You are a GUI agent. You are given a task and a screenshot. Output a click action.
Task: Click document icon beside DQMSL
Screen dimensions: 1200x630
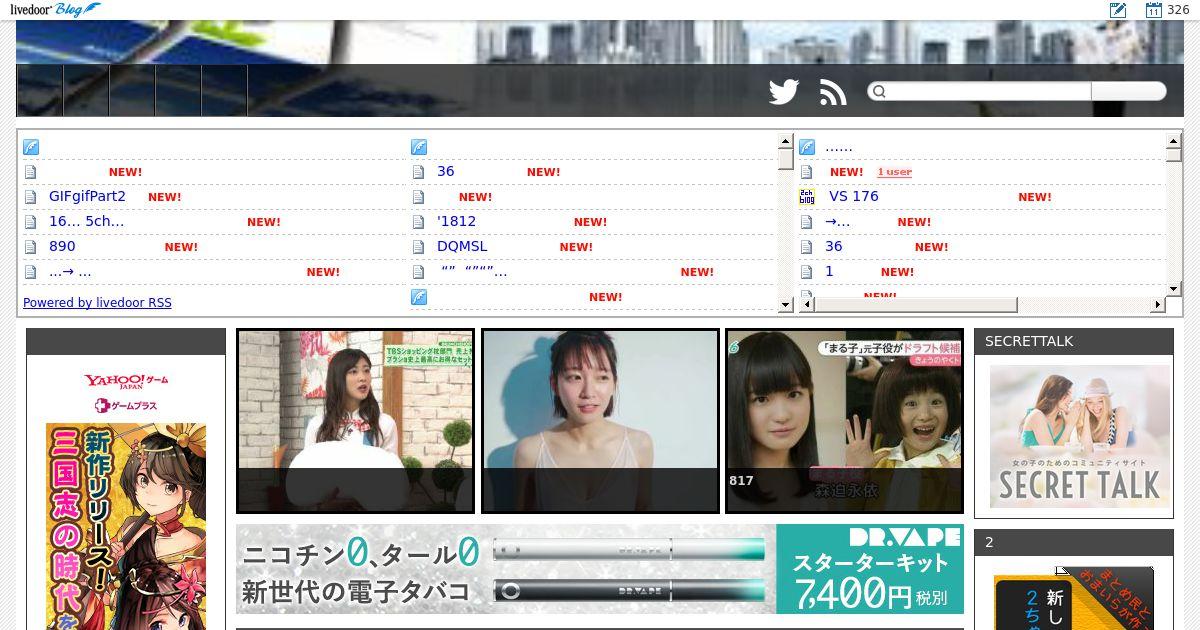[x=418, y=247]
